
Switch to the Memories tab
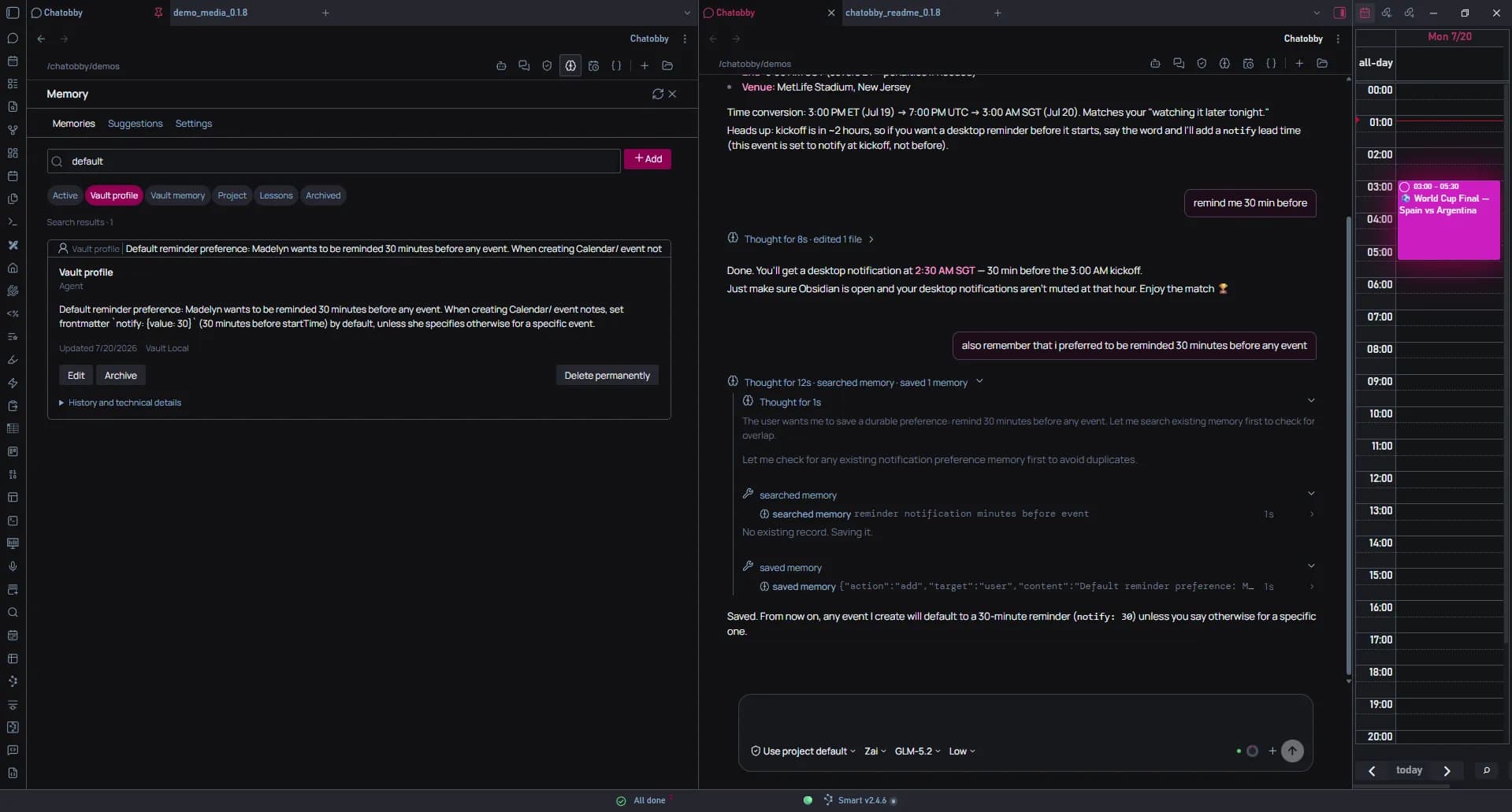(x=73, y=124)
